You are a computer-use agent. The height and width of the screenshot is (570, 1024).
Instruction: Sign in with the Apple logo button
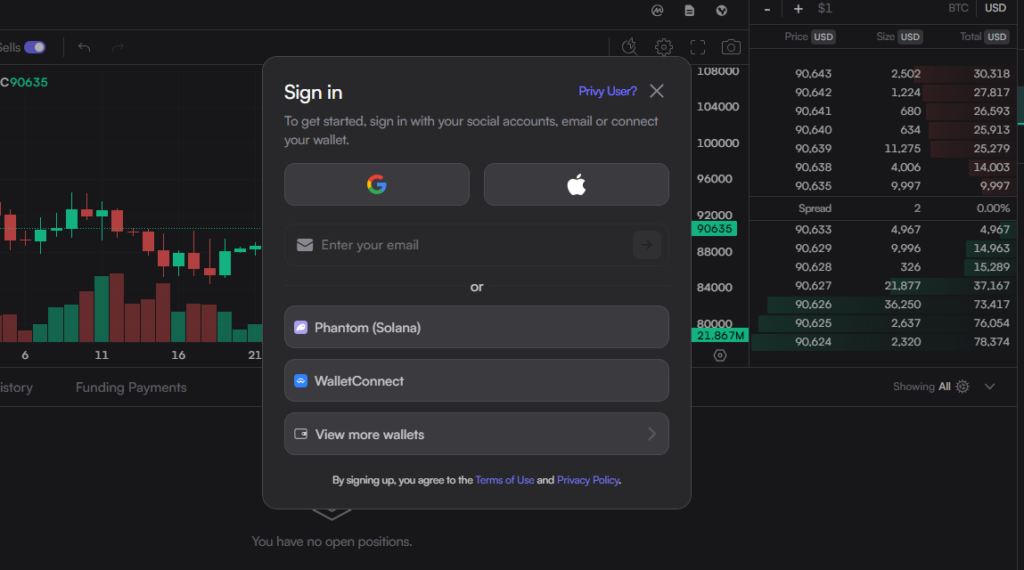pyautogui.click(x=576, y=184)
